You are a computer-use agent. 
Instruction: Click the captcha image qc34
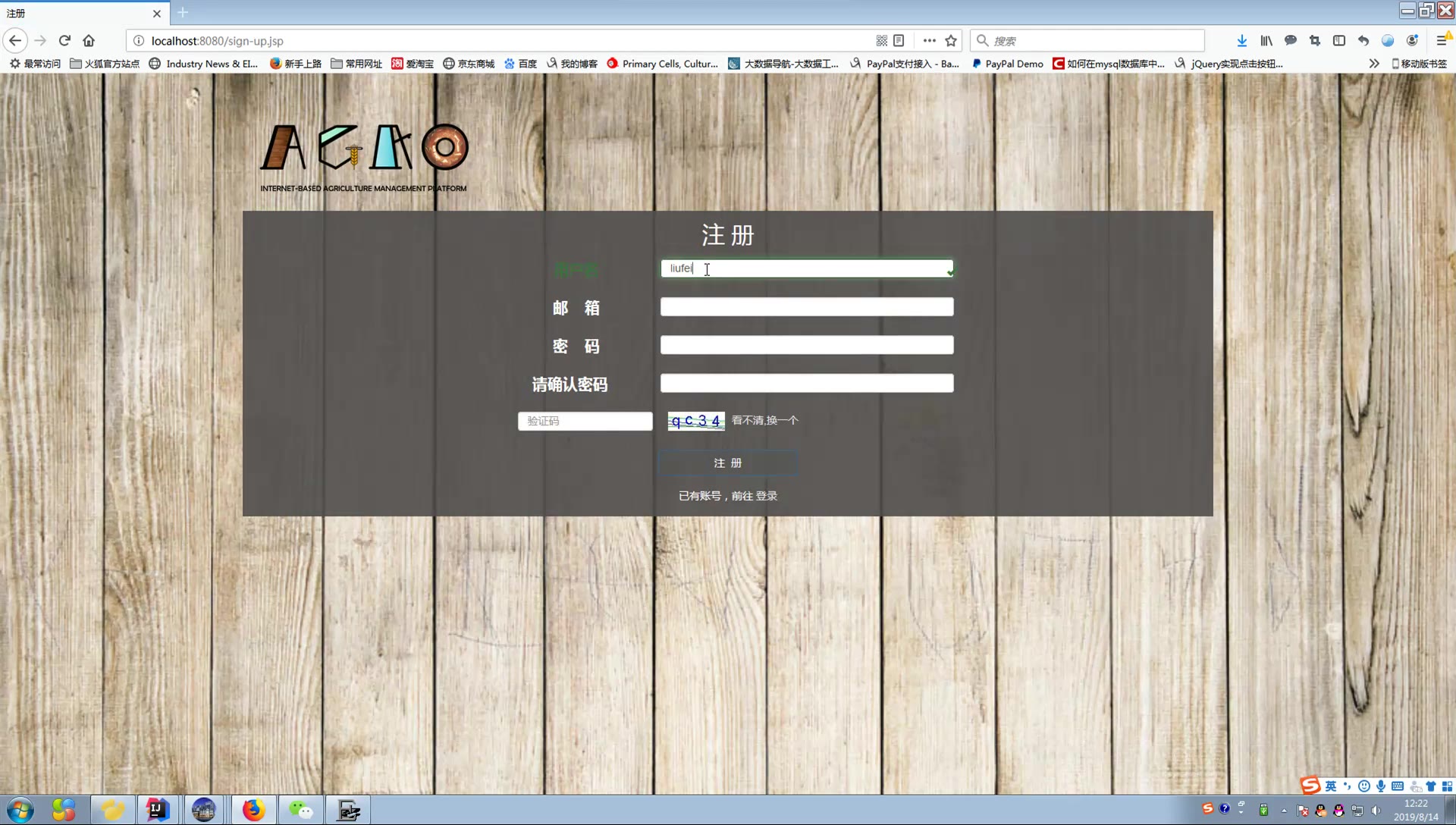click(695, 421)
